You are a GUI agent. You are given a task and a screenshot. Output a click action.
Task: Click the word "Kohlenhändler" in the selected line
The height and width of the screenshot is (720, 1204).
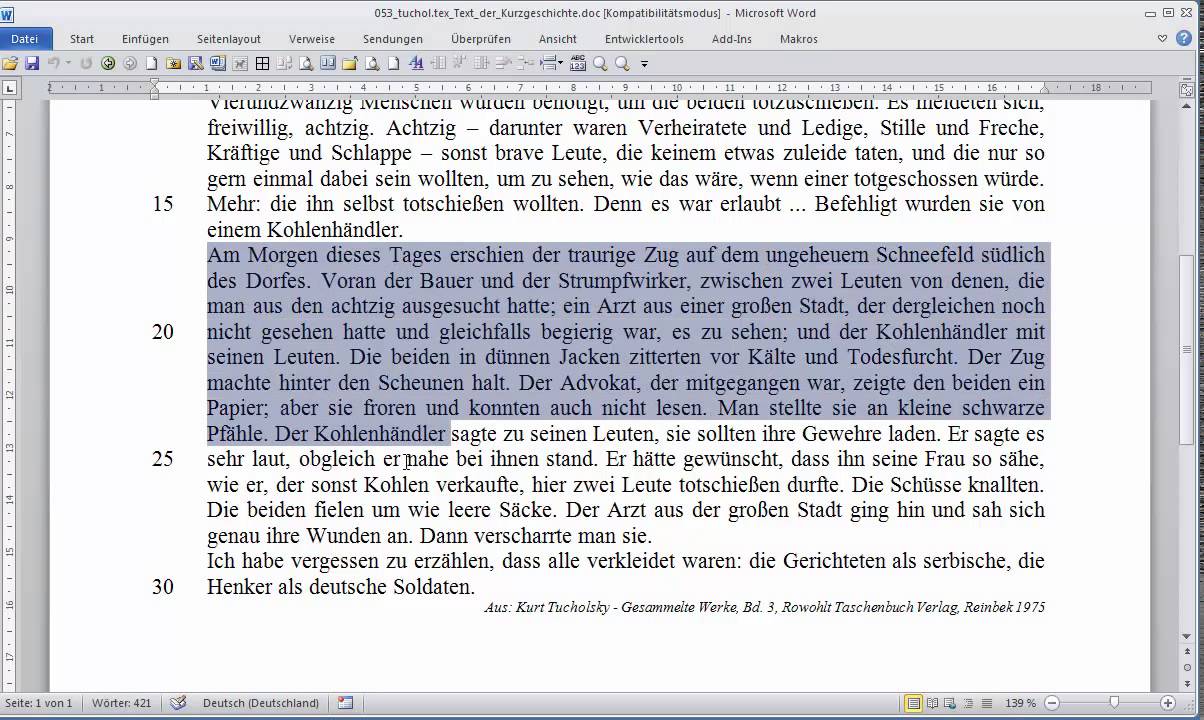(x=380, y=434)
